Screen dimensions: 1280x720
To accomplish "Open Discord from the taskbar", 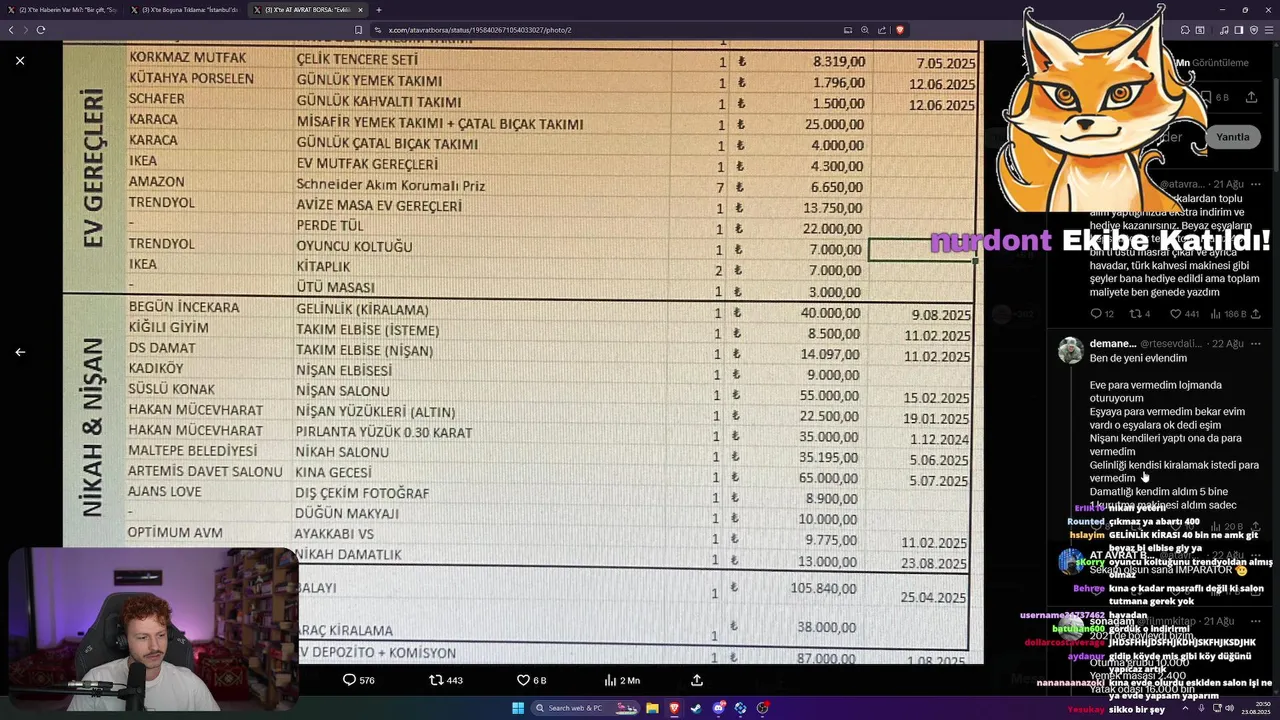I will tap(718, 708).
